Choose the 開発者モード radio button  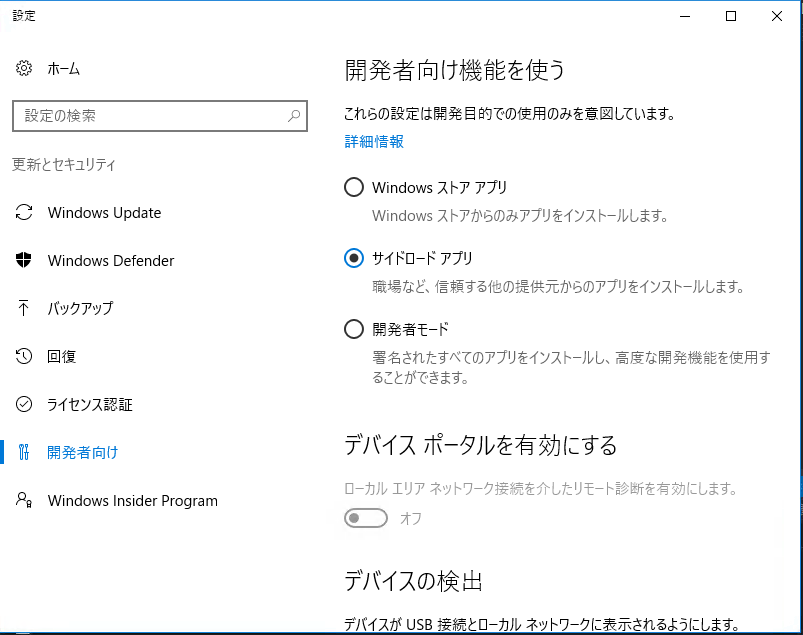pyautogui.click(x=353, y=329)
